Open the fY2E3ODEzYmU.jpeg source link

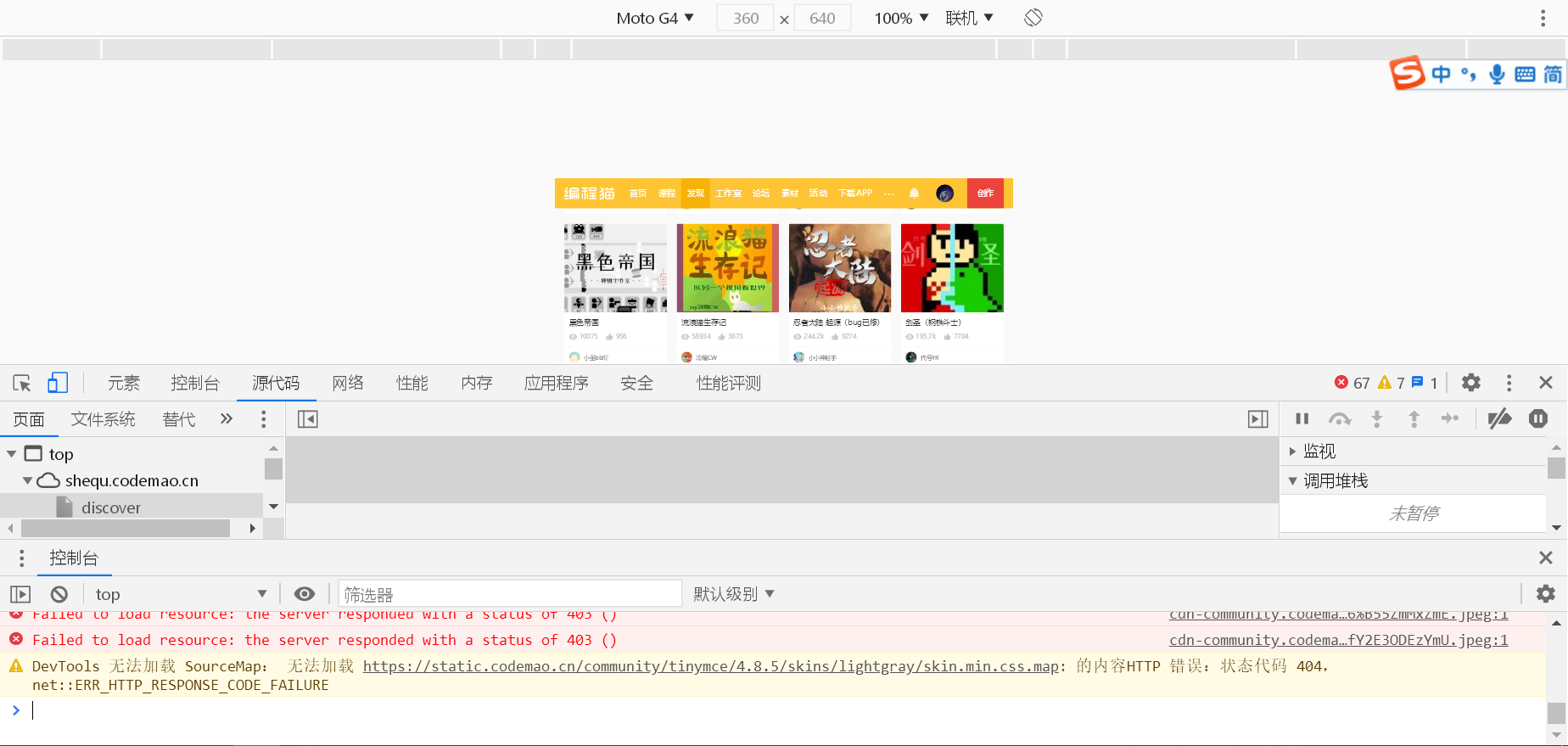tap(1339, 640)
